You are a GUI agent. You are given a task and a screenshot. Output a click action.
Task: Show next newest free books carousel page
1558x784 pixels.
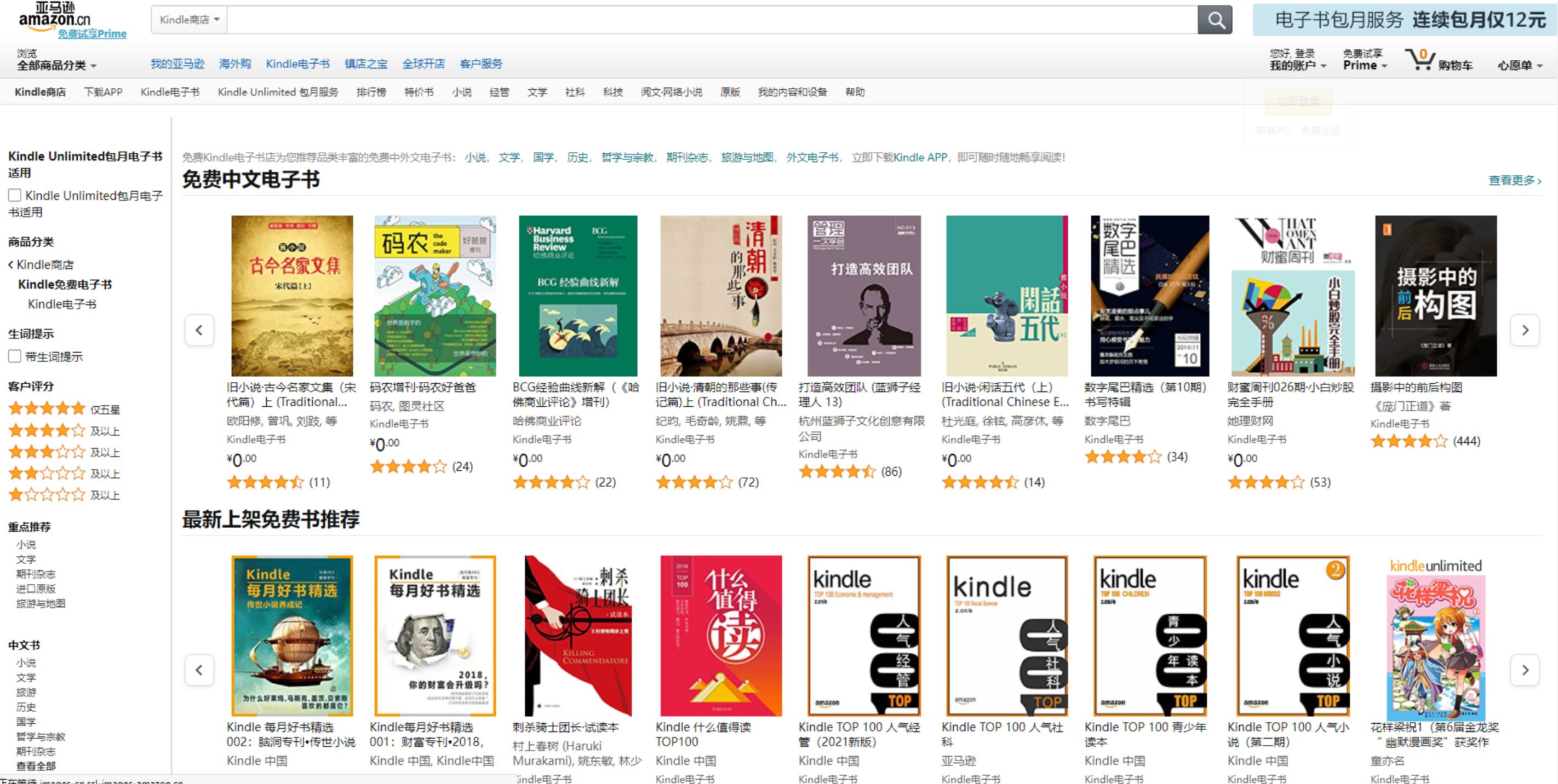(1525, 670)
